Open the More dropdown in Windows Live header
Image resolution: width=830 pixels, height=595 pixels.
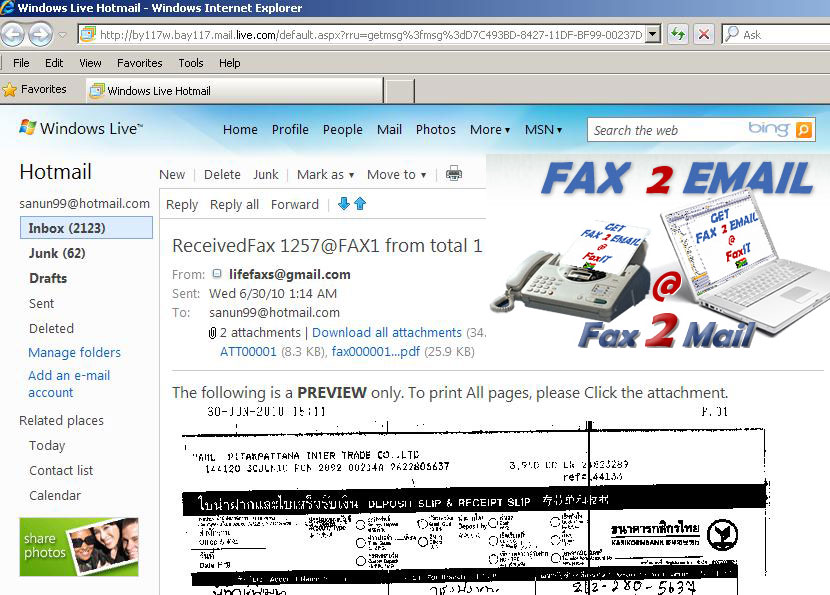(490, 130)
